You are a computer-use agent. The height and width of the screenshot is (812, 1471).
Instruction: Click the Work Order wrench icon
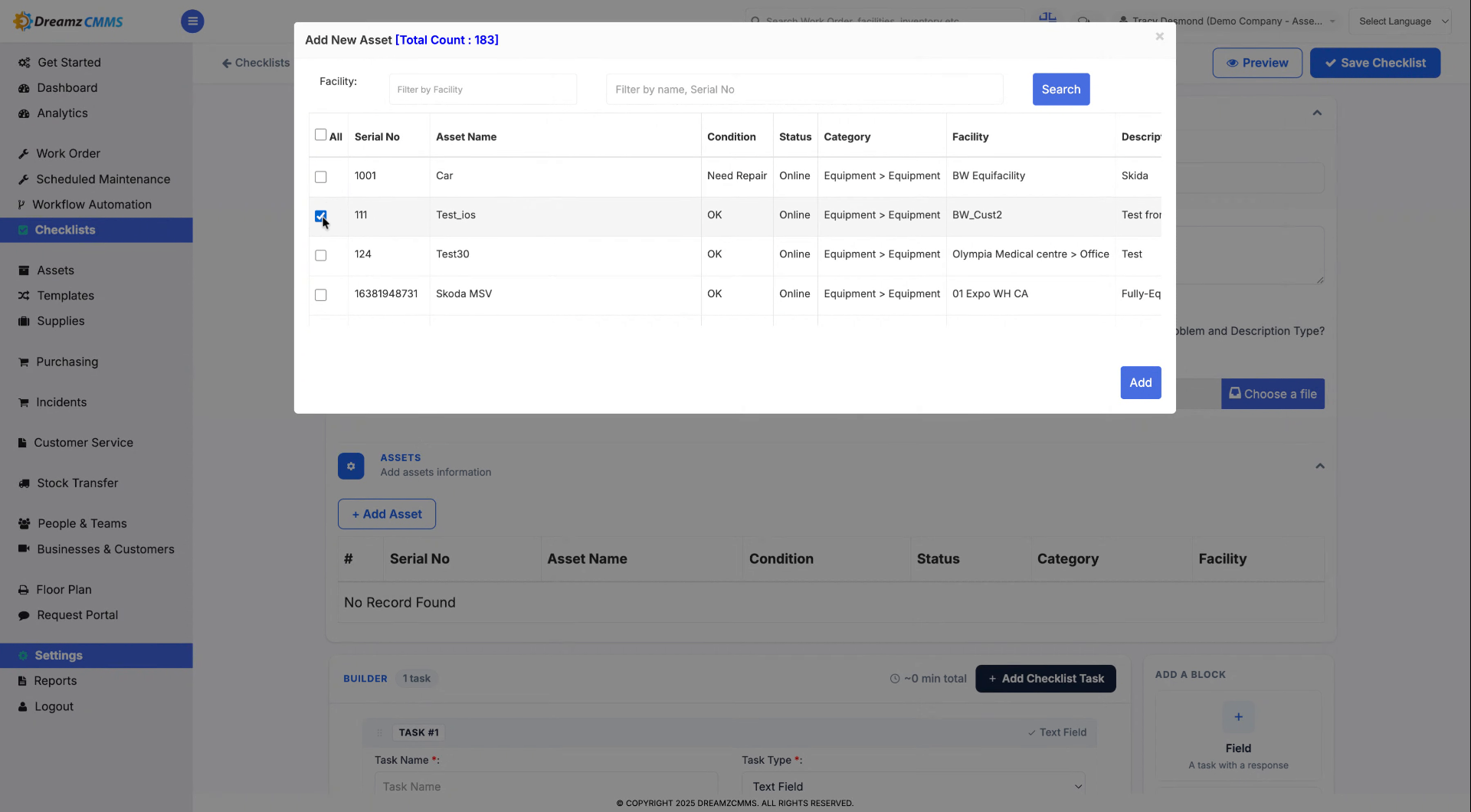[x=24, y=154]
